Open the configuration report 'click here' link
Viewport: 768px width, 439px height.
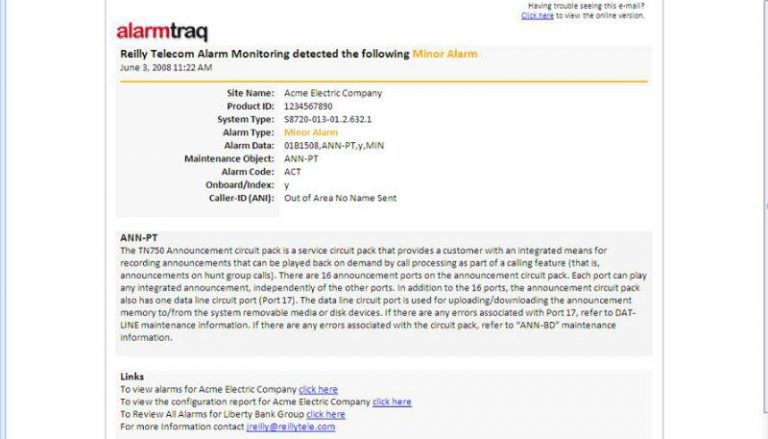pos(392,402)
